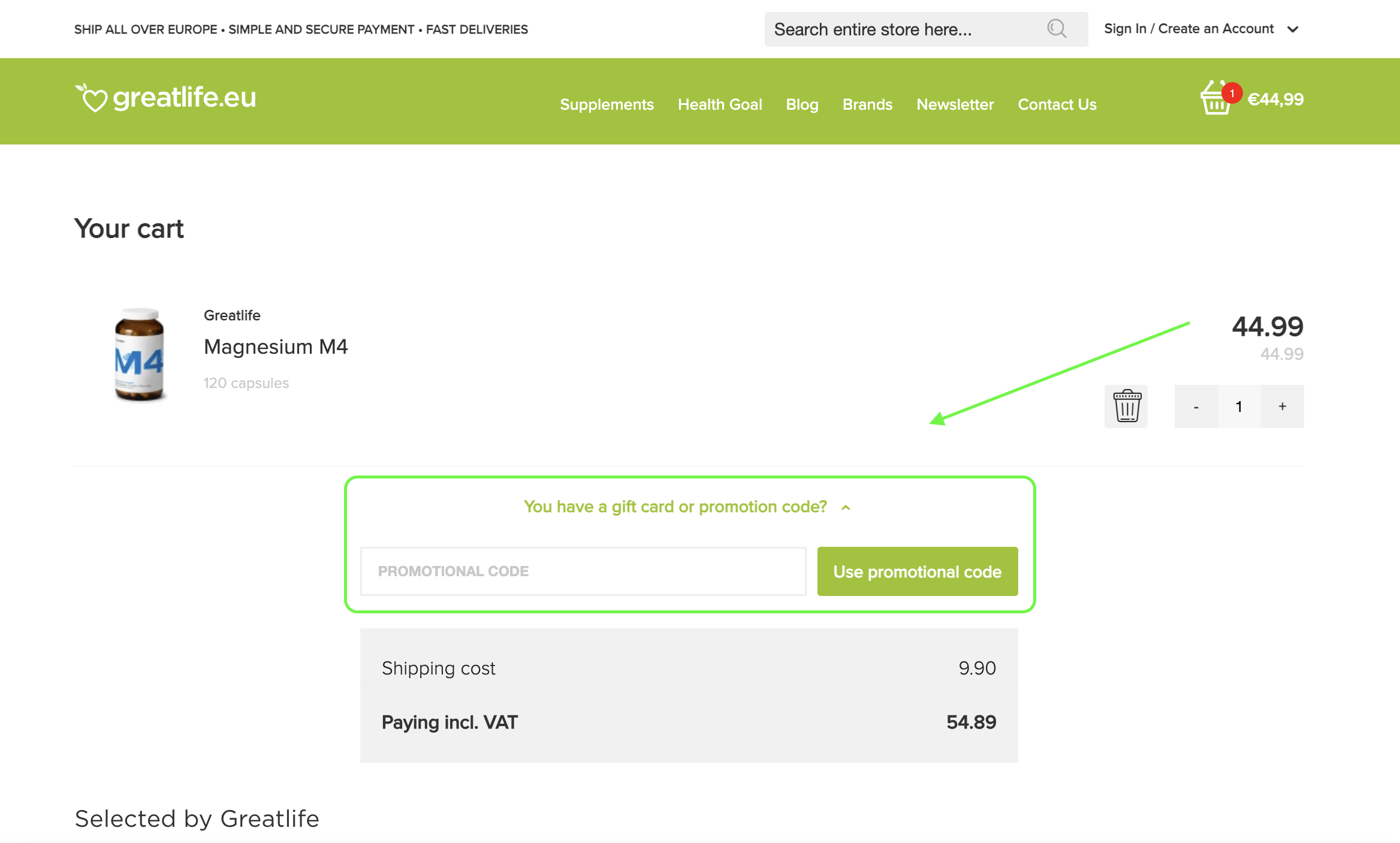Click the Use promotional code button

pos(918,571)
